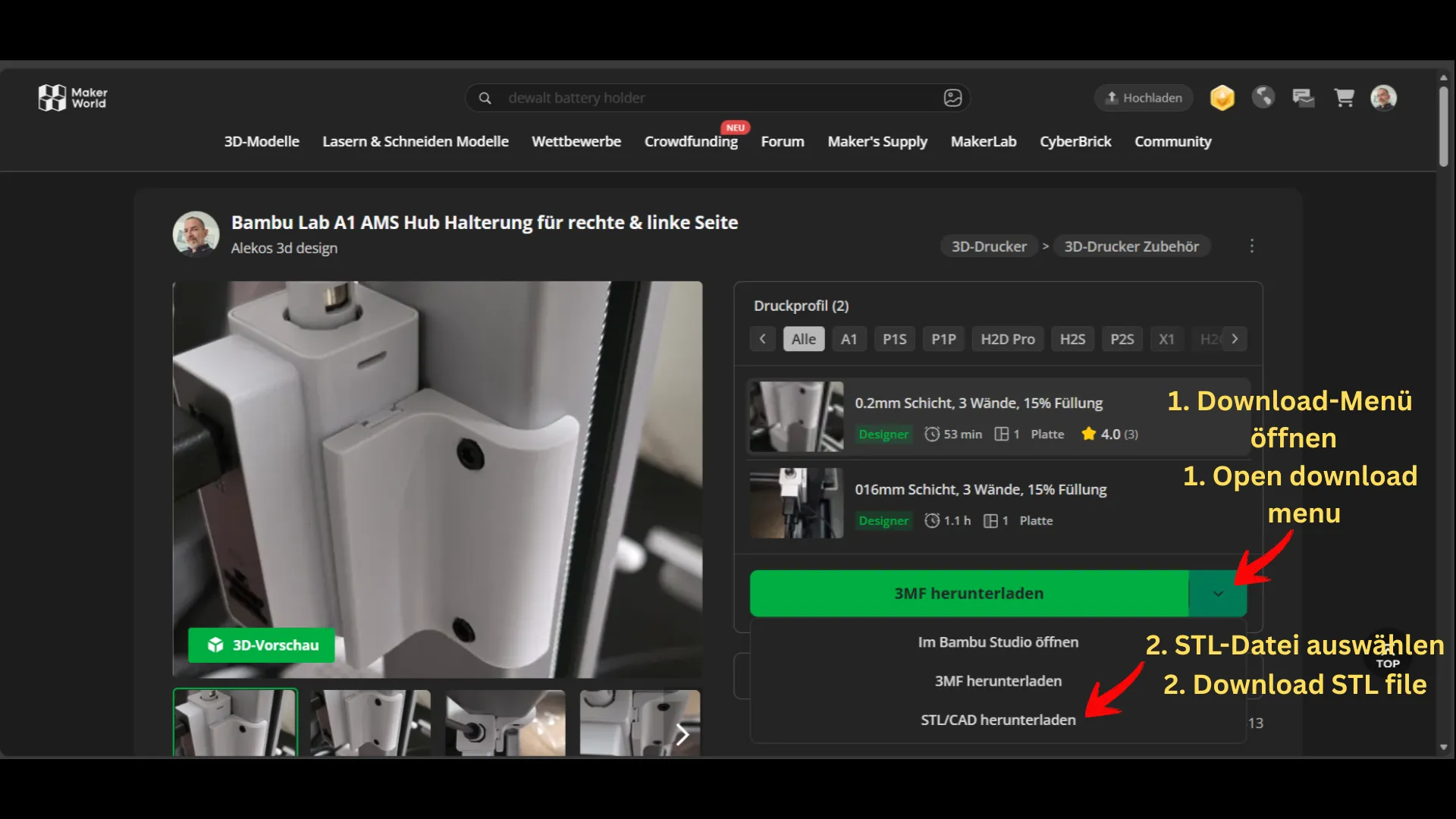Select the 0.2mm Schicht print profile

point(998,416)
